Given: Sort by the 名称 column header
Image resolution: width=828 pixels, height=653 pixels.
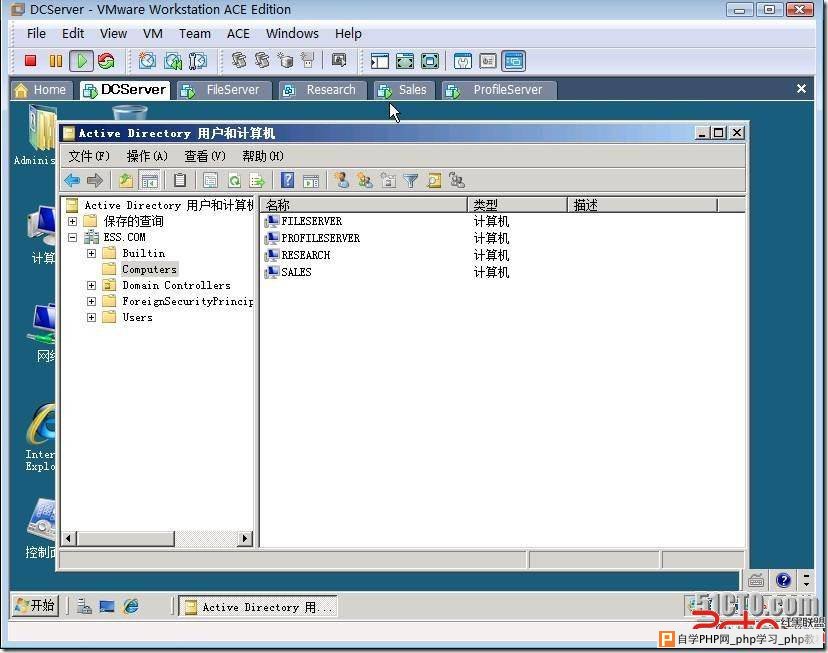Looking at the screenshot, I should pyautogui.click(x=364, y=205).
